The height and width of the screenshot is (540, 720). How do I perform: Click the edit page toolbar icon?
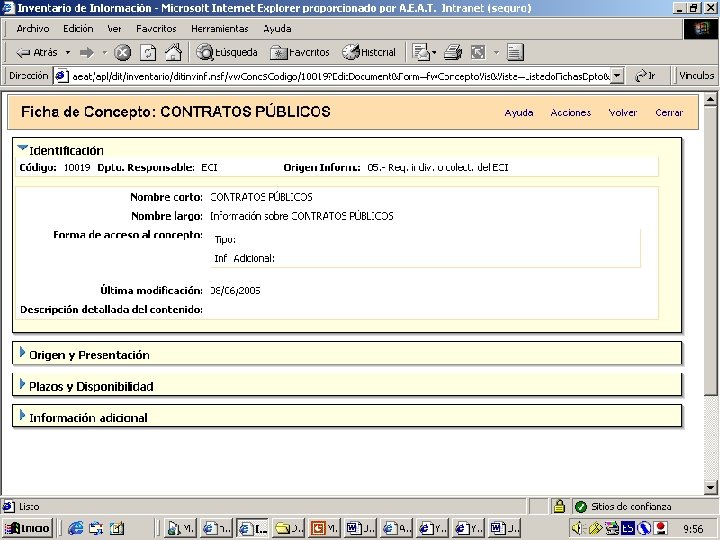[x=478, y=52]
